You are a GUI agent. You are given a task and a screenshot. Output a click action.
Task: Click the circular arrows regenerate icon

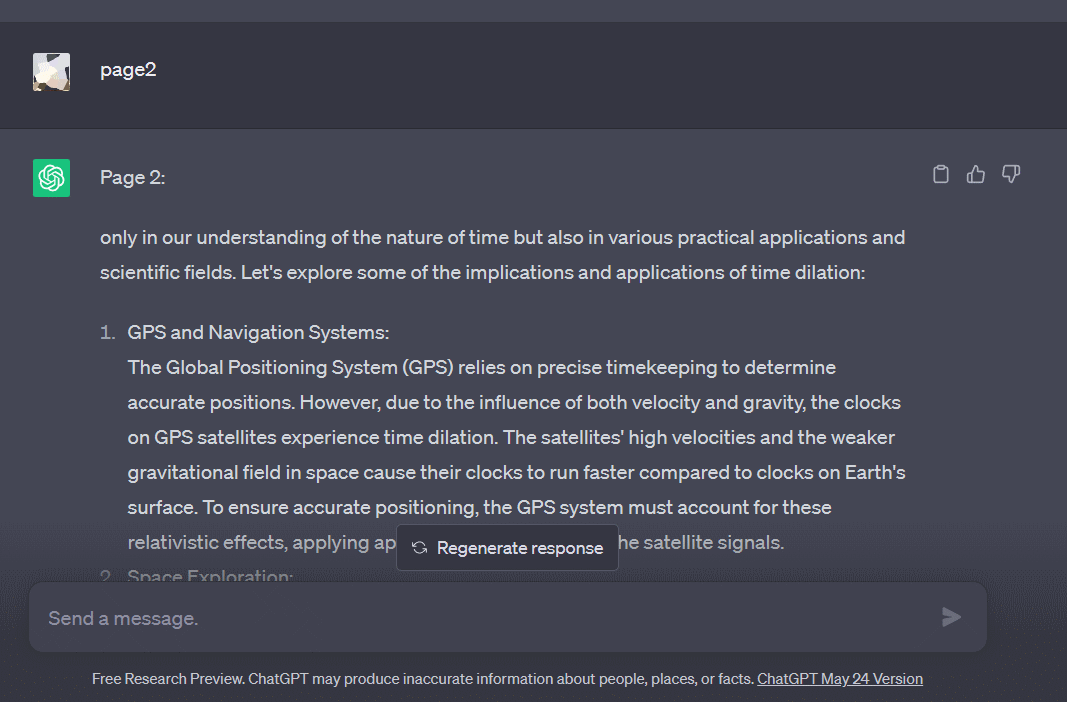pos(419,548)
